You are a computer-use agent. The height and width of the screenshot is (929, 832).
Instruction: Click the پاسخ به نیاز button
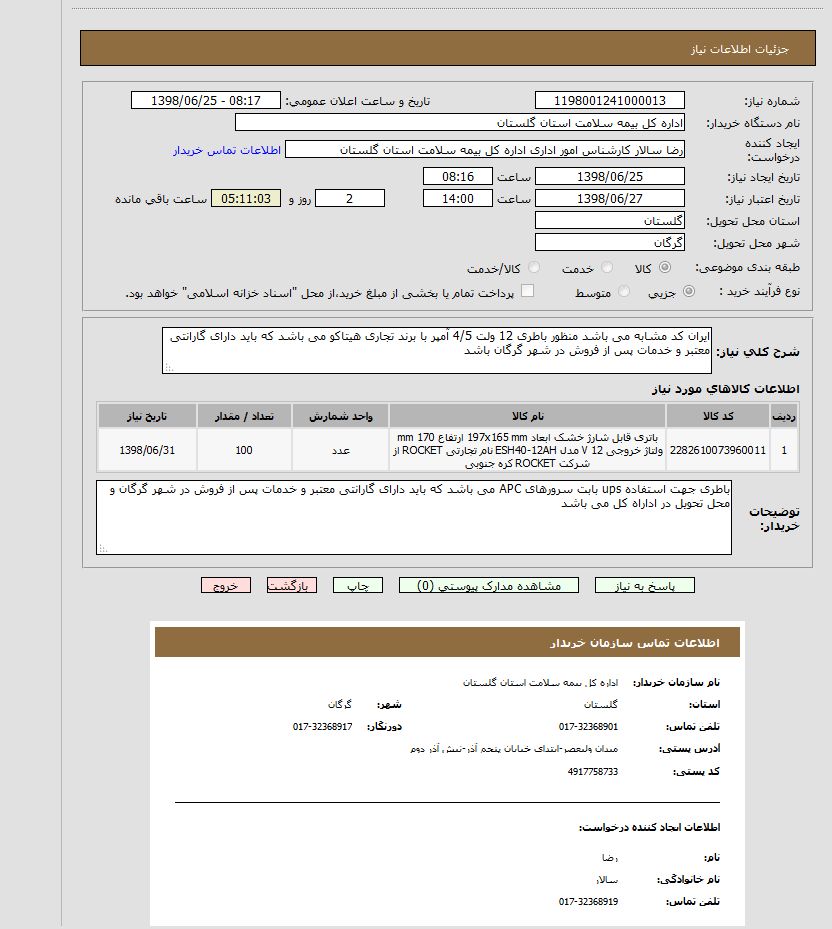click(x=644, y=586)
